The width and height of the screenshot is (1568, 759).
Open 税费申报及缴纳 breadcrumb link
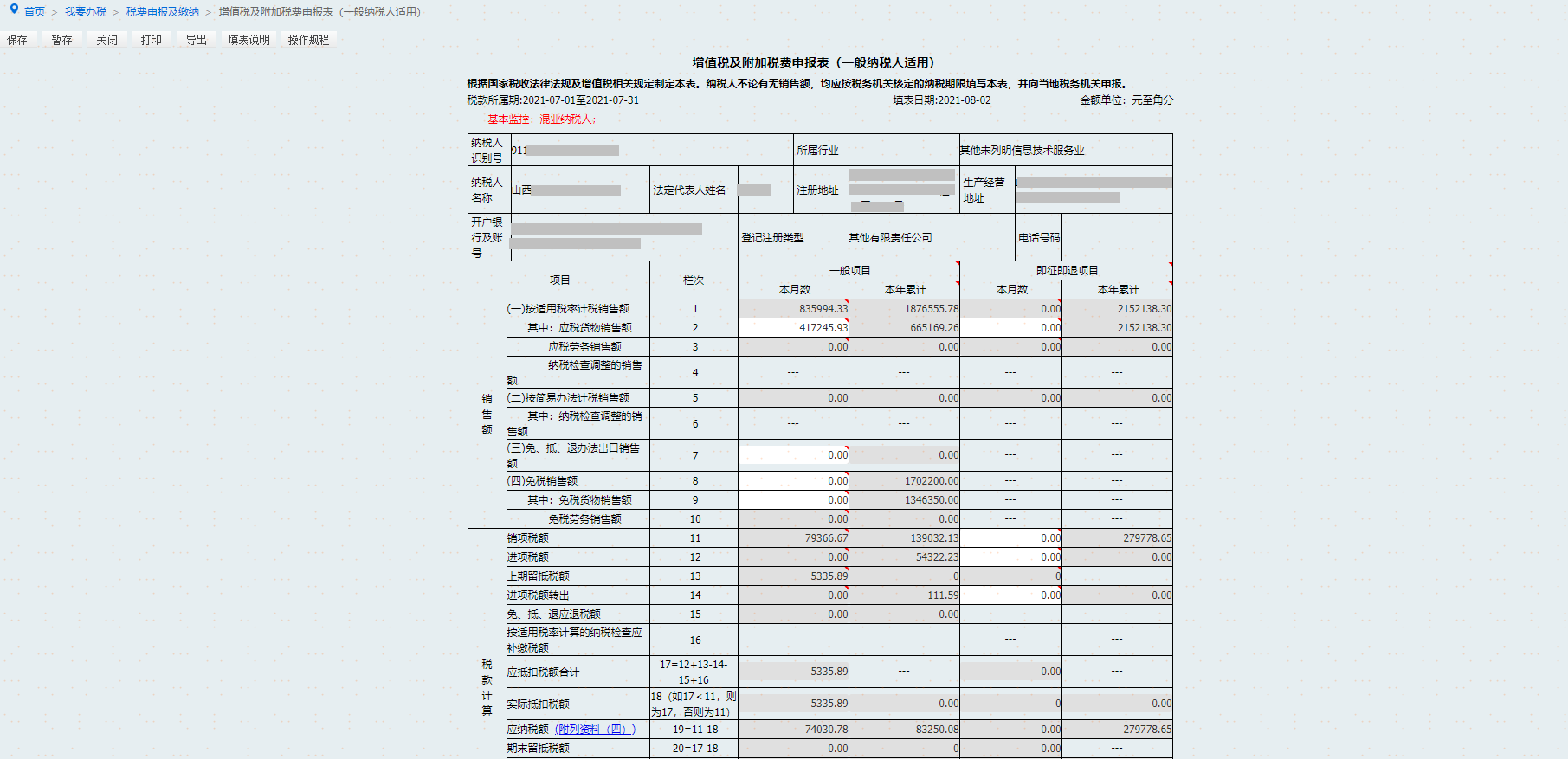pos(163,12)
